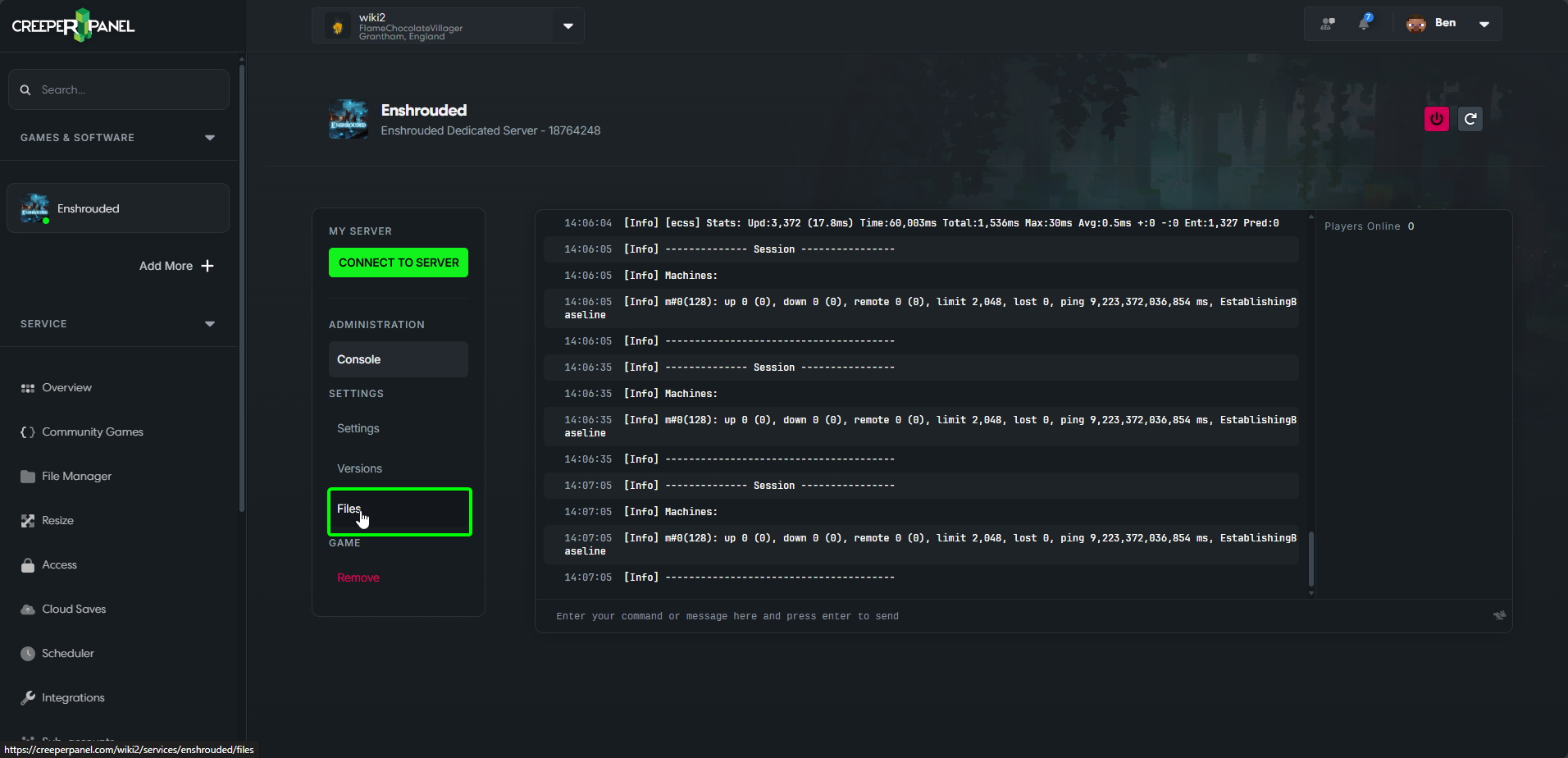1568x758 pixels.
Task: Click the File Manager folder icon
Action: (x=28, y=477)
